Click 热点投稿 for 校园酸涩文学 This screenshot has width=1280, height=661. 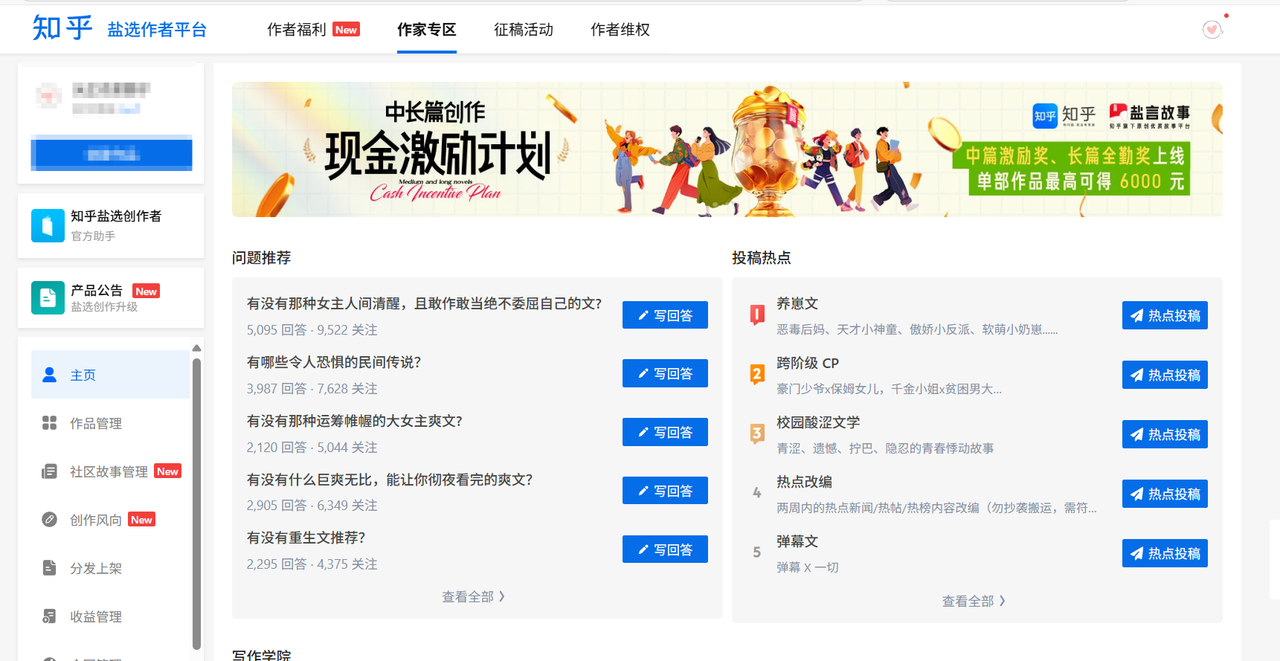[1165, 434]
